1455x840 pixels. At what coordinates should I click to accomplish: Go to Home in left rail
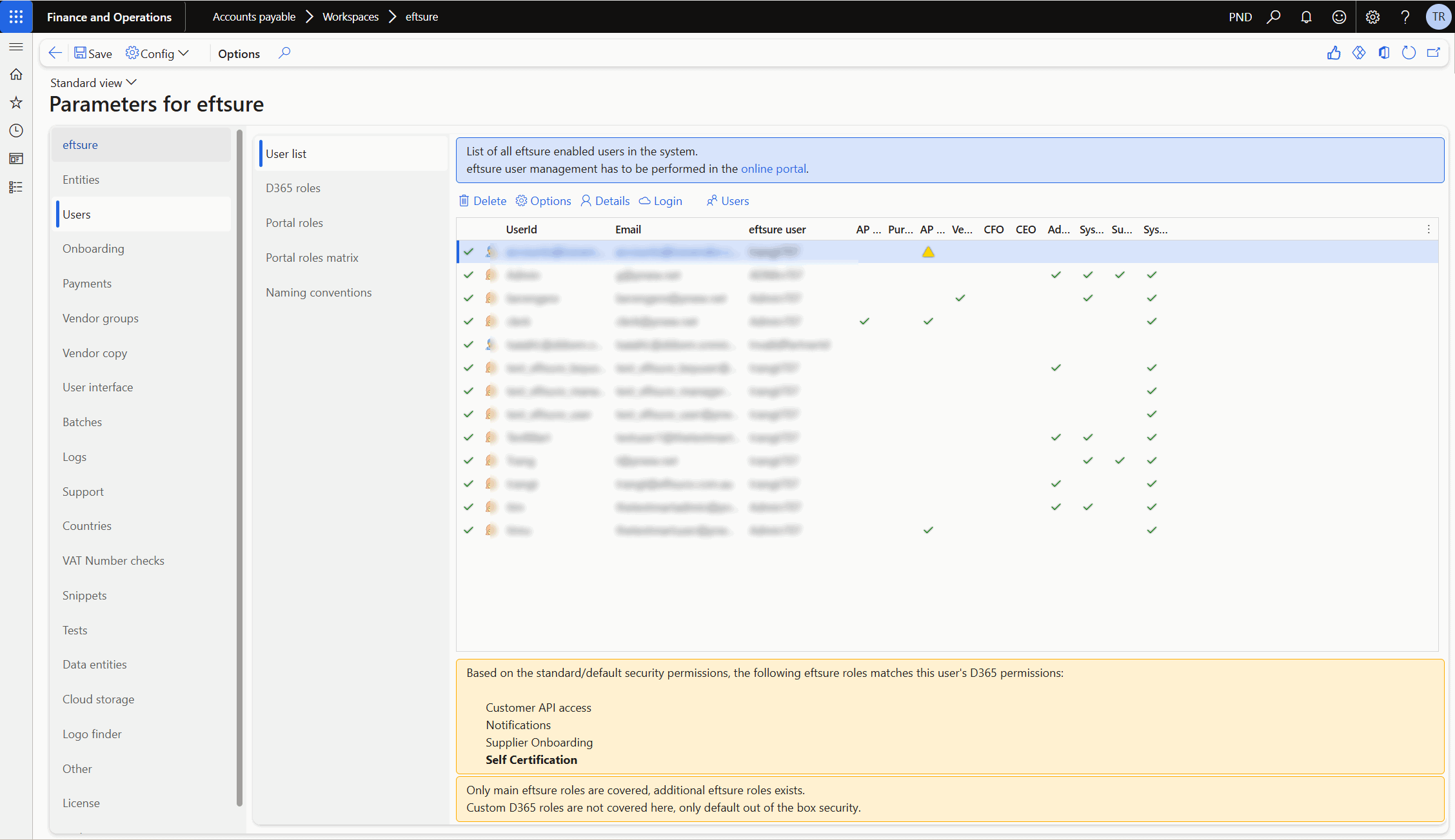point(16,74)
